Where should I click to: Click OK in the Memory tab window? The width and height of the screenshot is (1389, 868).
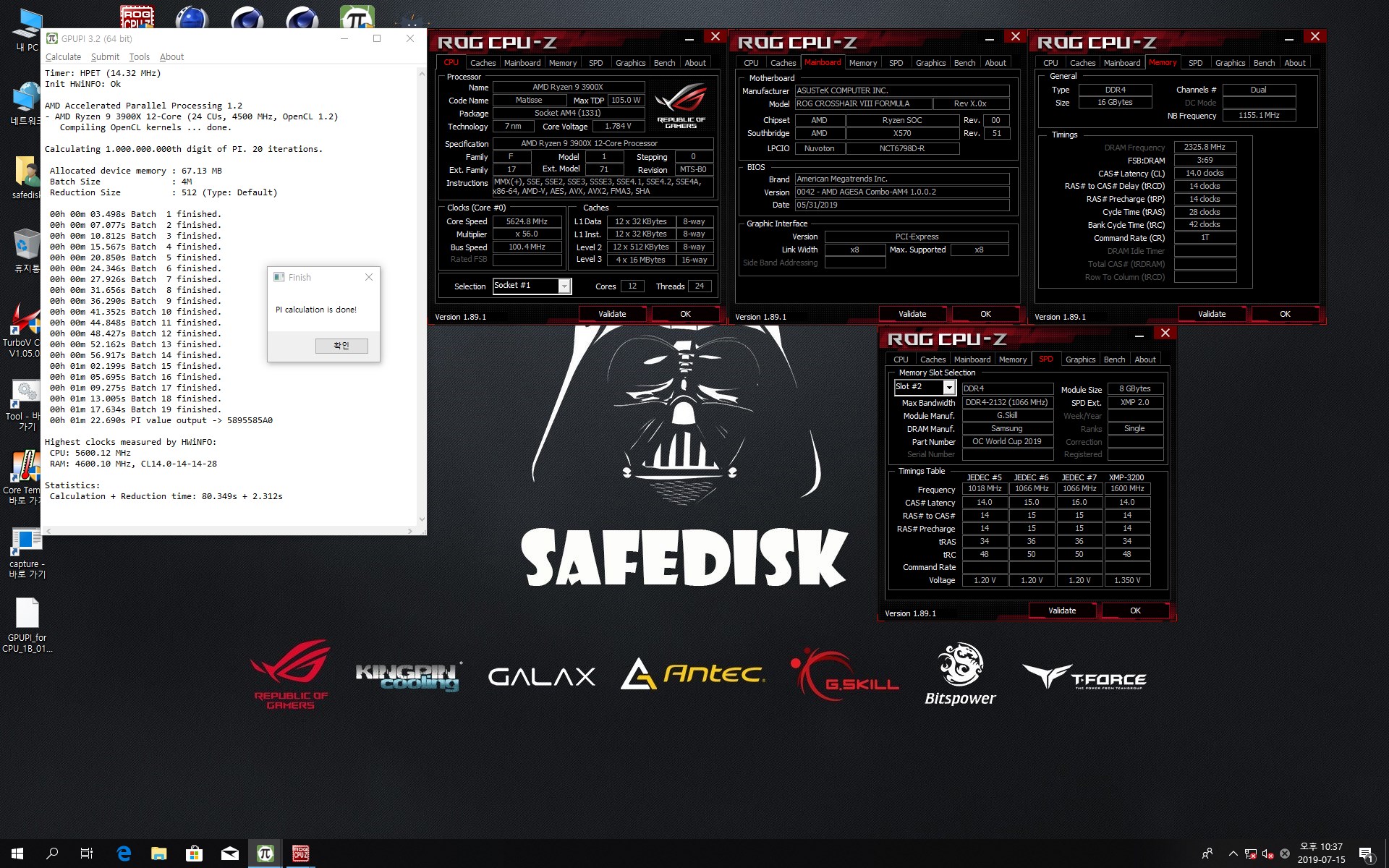tap(1285, 314)
